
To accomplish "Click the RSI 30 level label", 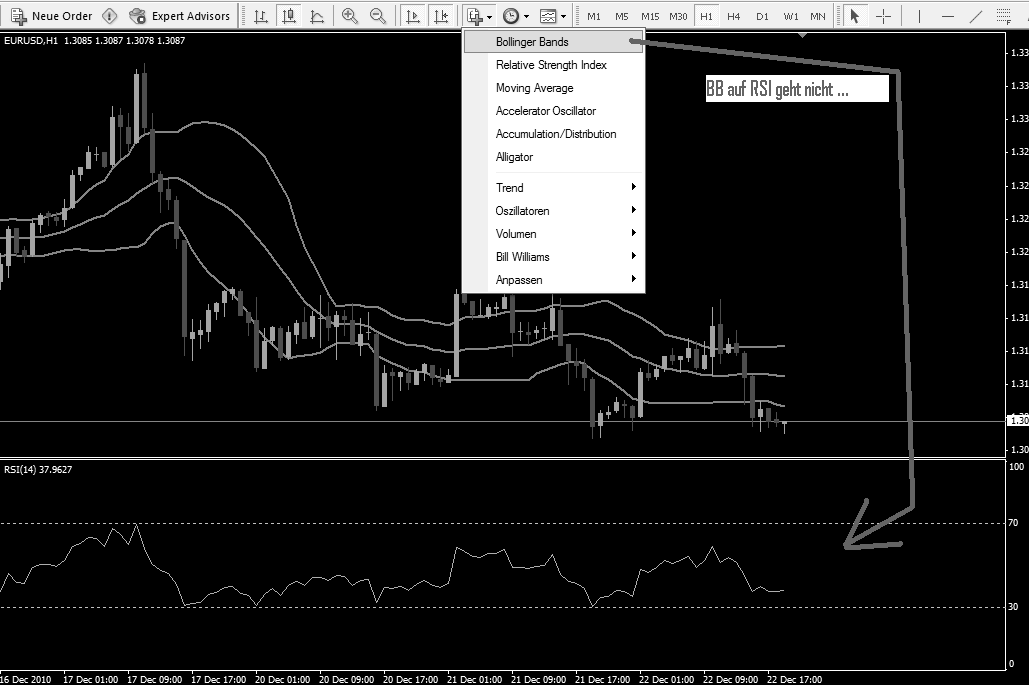I will point(1013,607).
